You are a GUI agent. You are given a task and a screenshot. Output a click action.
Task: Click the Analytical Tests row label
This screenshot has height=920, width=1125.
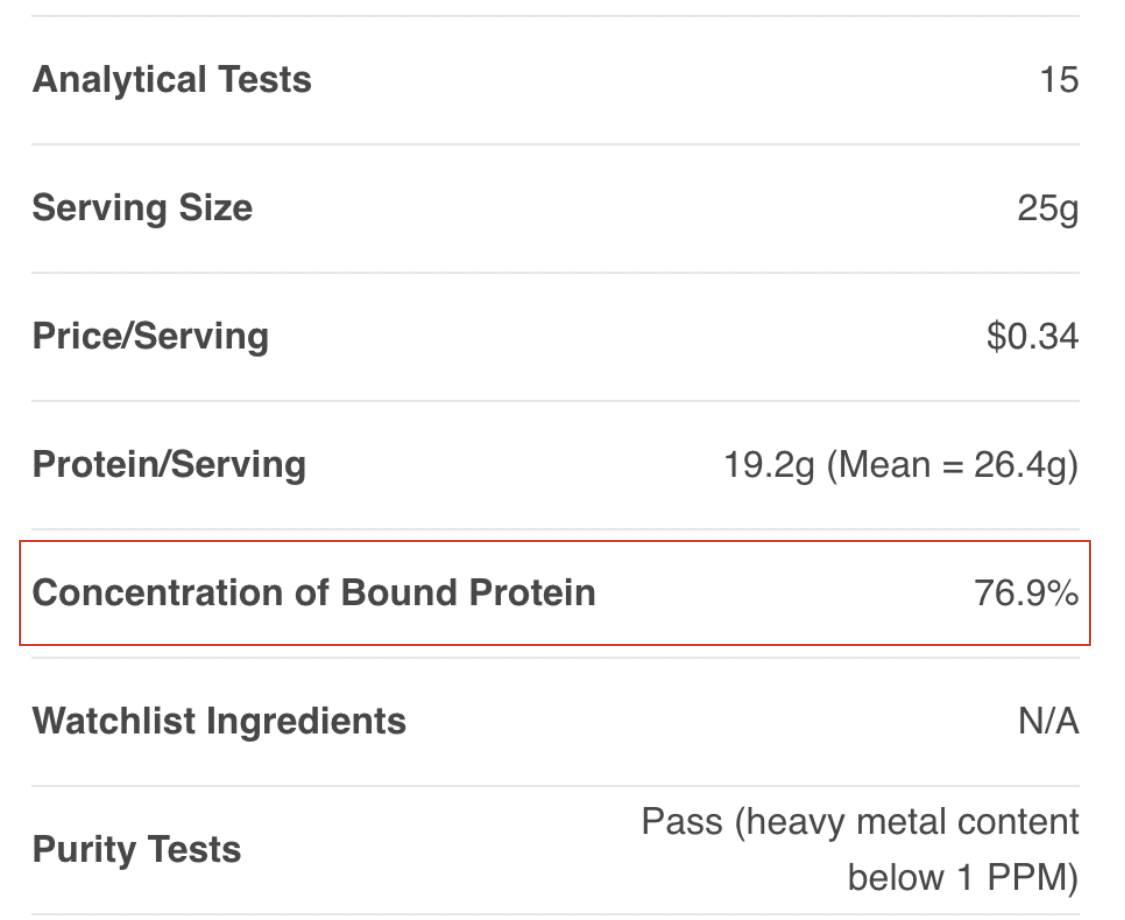(171, 80)
